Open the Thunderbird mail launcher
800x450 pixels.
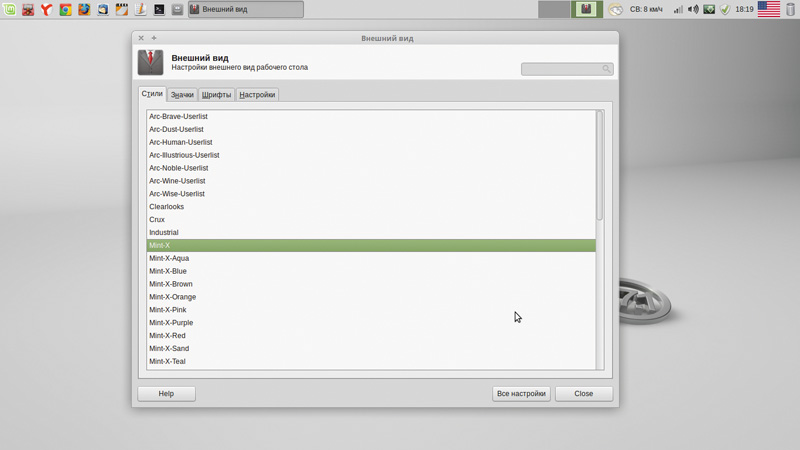pos(103,9)
